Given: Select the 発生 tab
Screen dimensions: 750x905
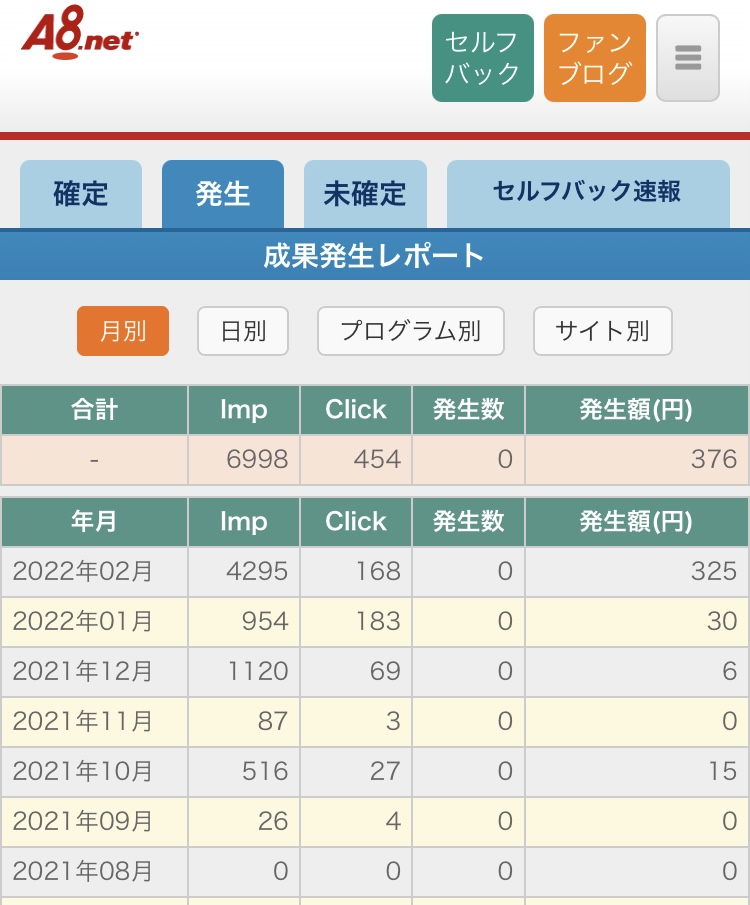Looking at the screenshot, I should coord(223,194).
